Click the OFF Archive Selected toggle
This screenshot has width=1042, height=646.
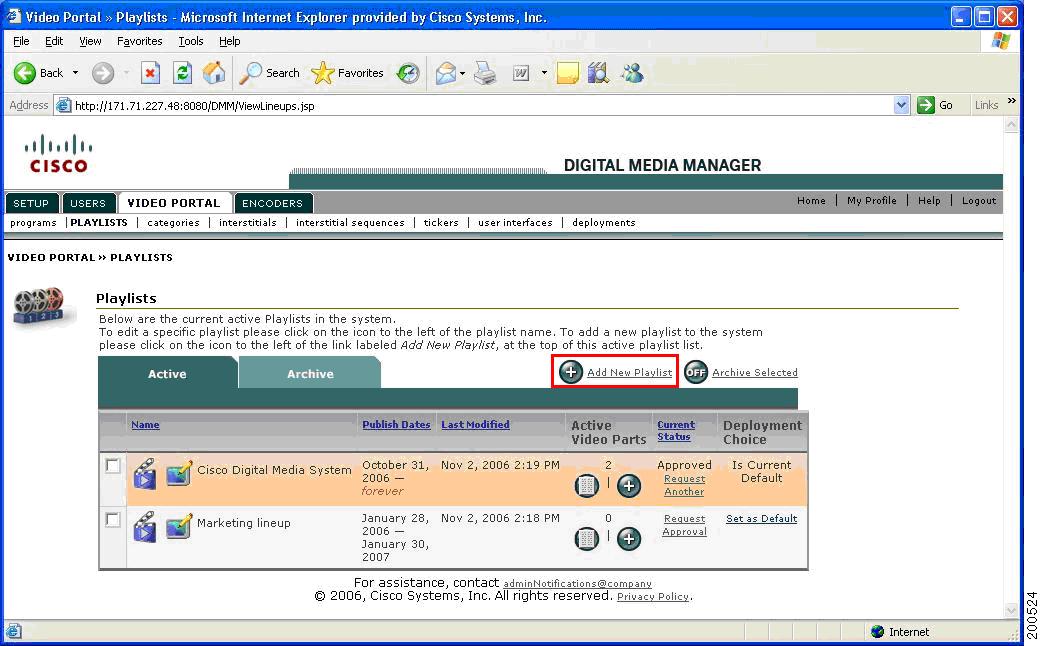696,371
